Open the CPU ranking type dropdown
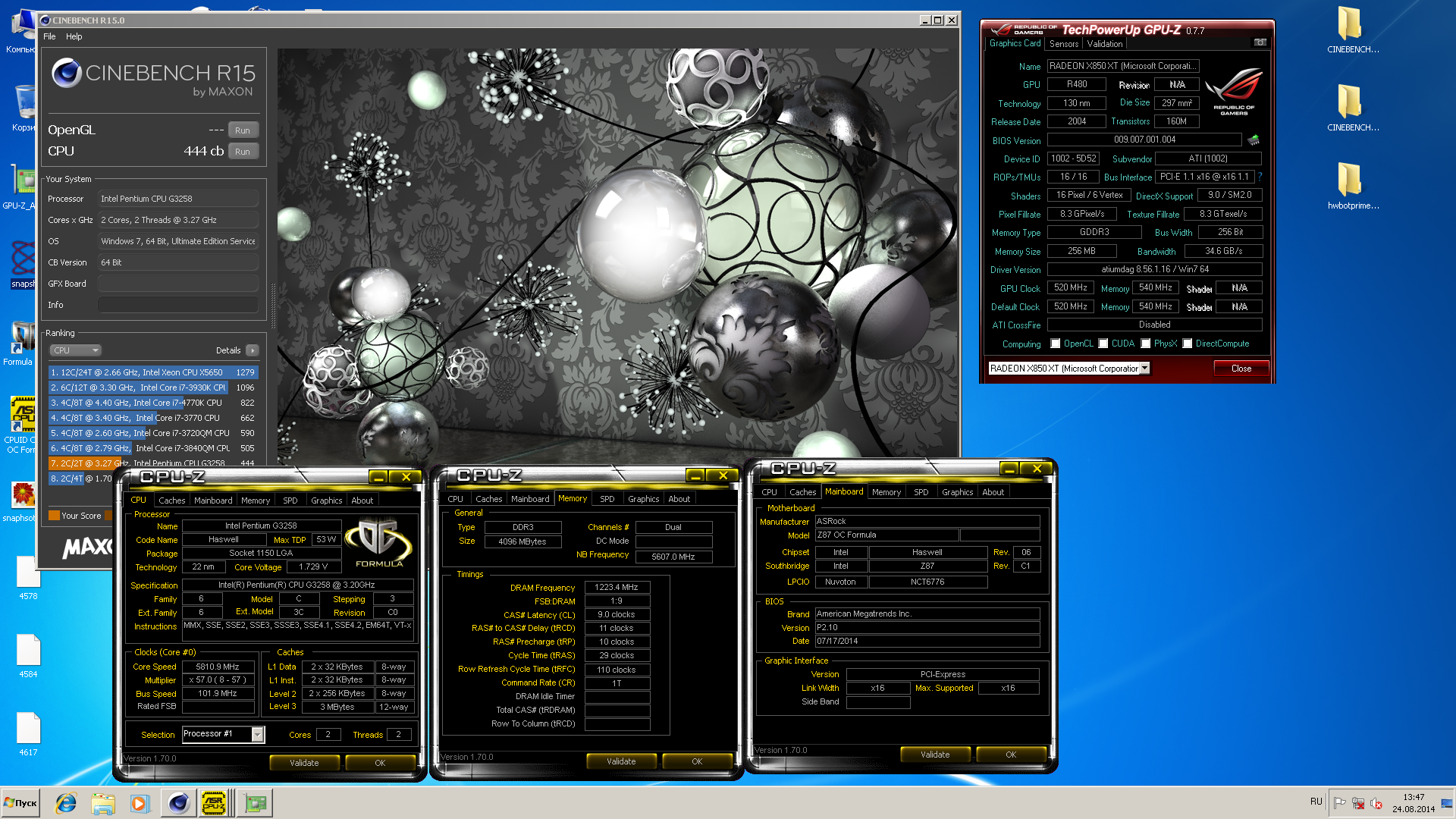The width and height of the screenshot is (1456, 819). pos(76,350)
